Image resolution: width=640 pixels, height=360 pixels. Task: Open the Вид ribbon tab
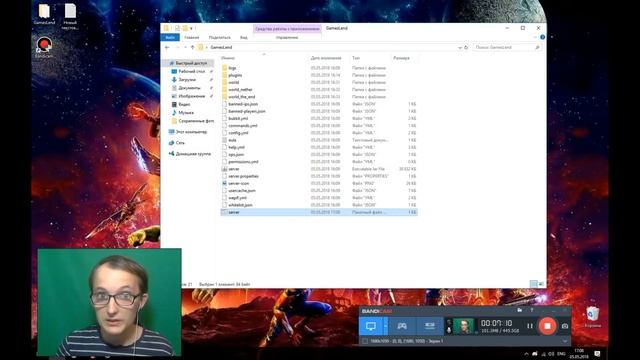243,38
